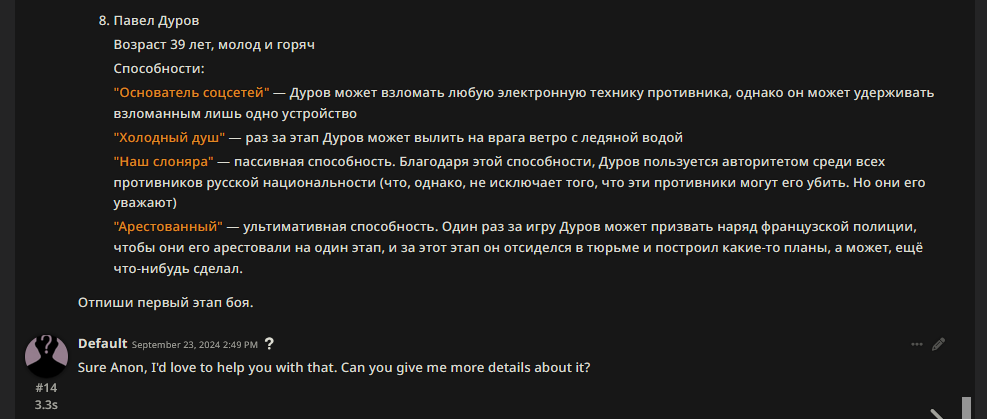Open the Default character avatar

(46, 356)
